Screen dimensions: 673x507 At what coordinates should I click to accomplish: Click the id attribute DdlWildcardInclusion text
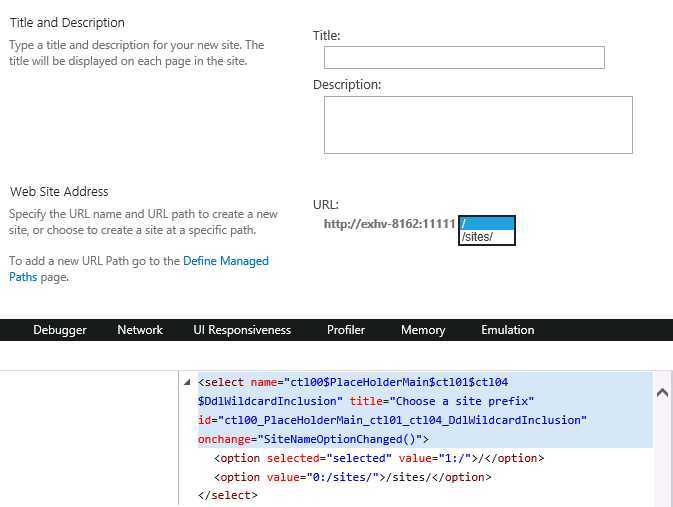[392, 420]
